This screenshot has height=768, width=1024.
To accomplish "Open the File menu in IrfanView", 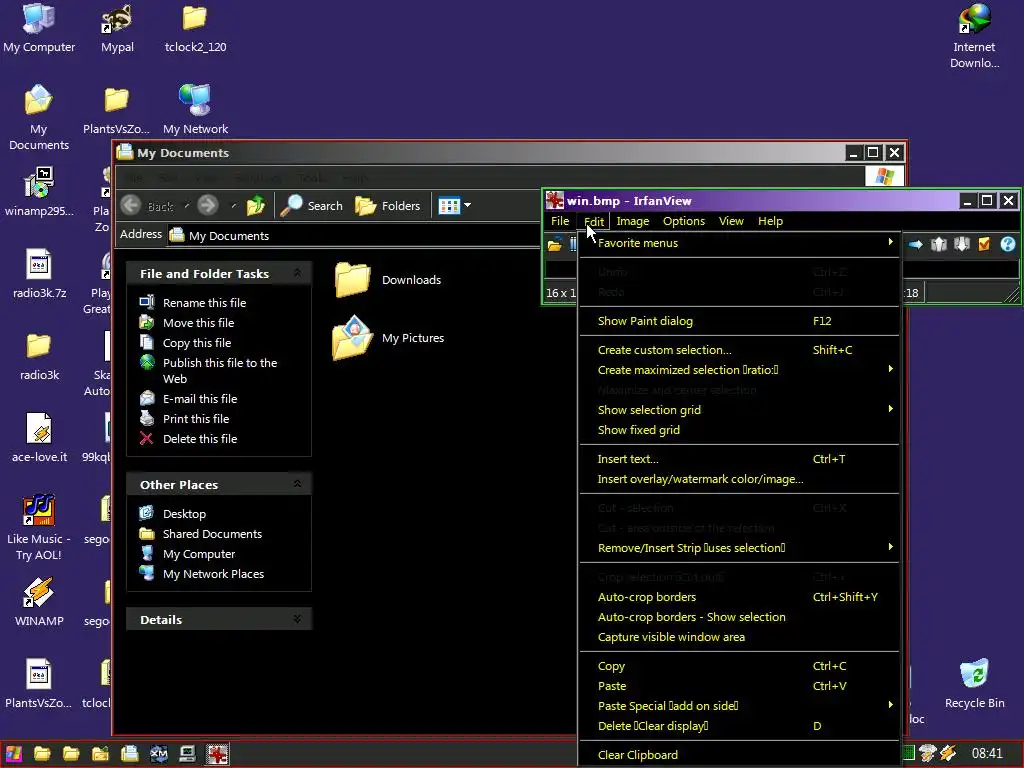I will 560,221.
